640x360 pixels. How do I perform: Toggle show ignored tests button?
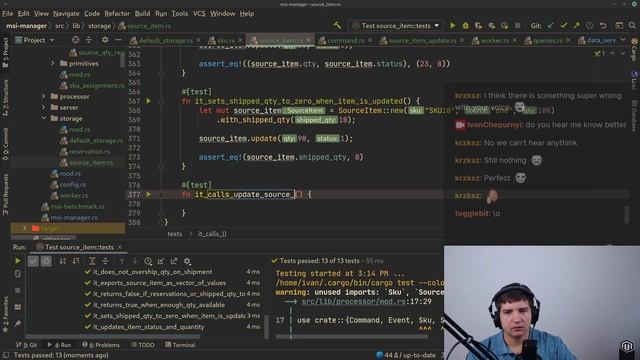pyautogui.click(x=46, y=261)
